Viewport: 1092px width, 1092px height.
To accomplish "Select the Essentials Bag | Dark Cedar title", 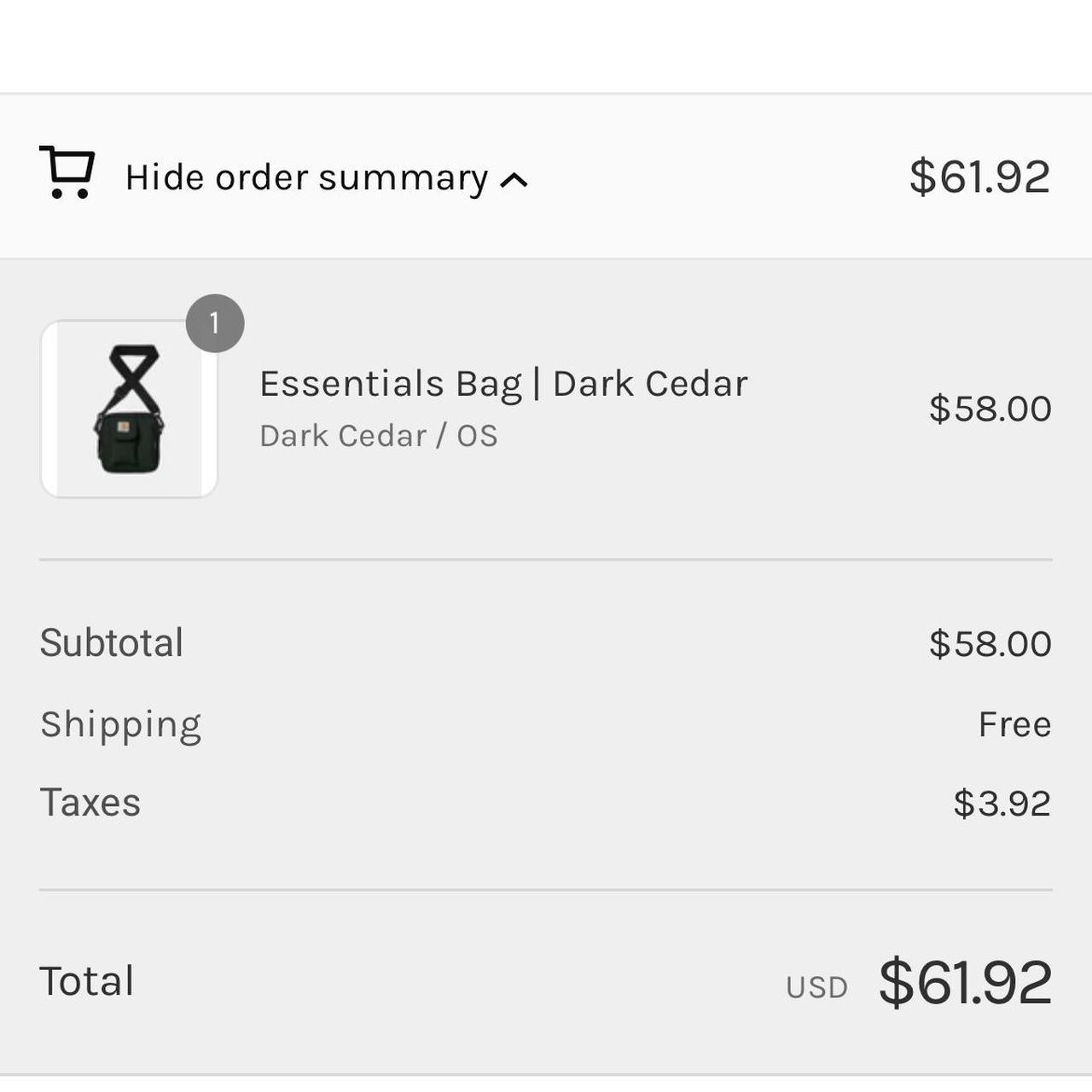I will (x=503, y=384).
